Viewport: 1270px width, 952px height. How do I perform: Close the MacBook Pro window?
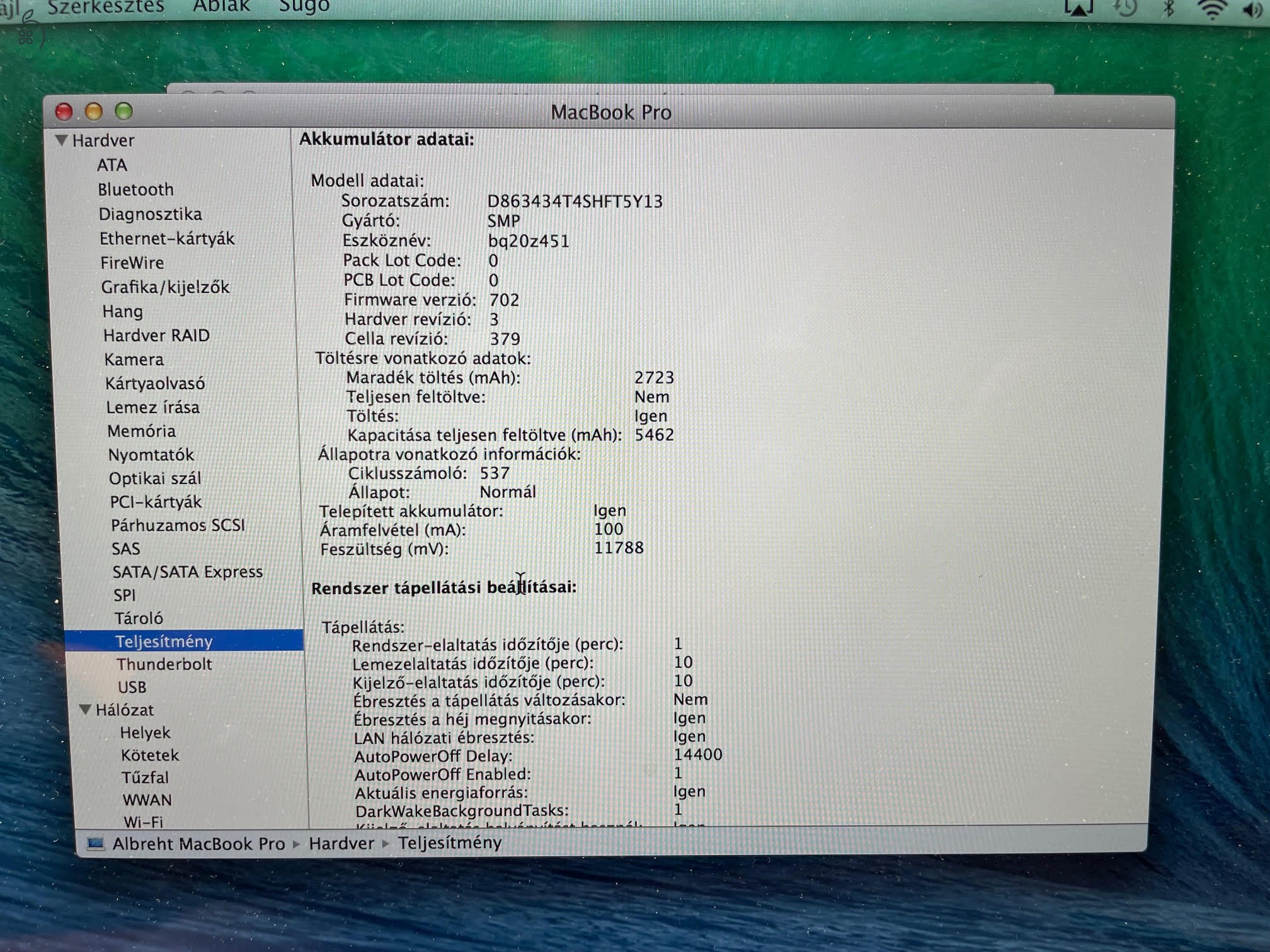64,111
